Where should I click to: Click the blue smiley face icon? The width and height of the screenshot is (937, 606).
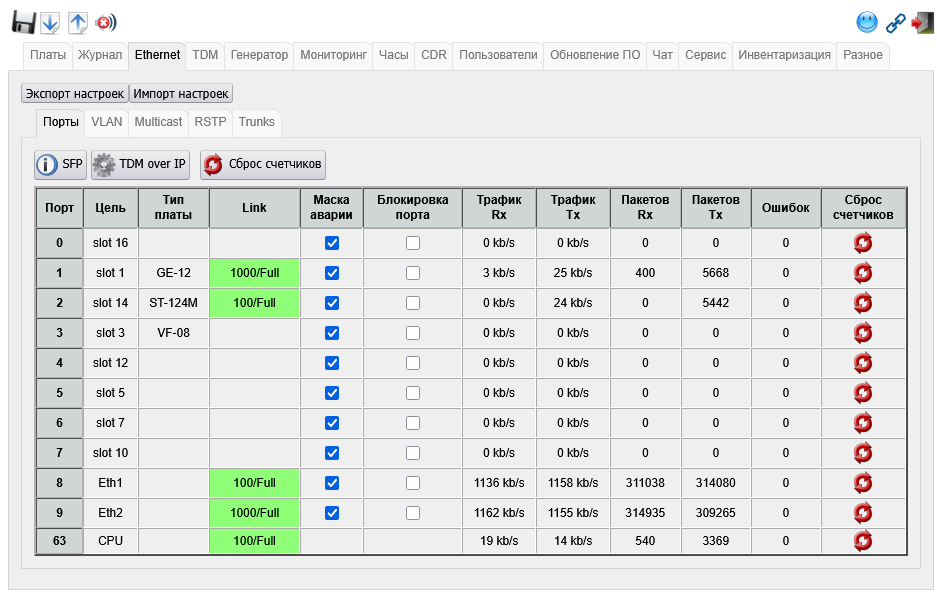pos(867,22)
